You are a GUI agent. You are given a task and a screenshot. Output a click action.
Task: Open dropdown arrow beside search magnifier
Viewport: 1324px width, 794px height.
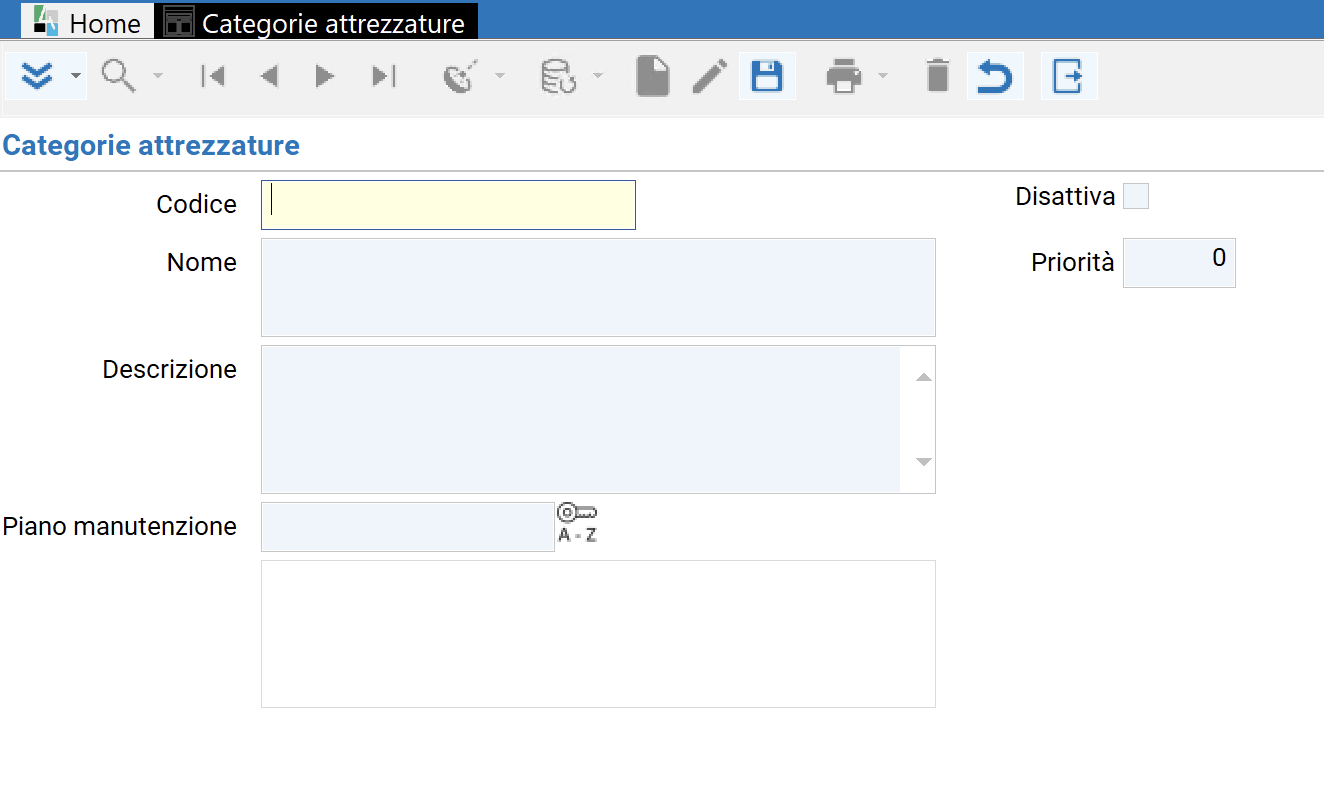(157, 77)
